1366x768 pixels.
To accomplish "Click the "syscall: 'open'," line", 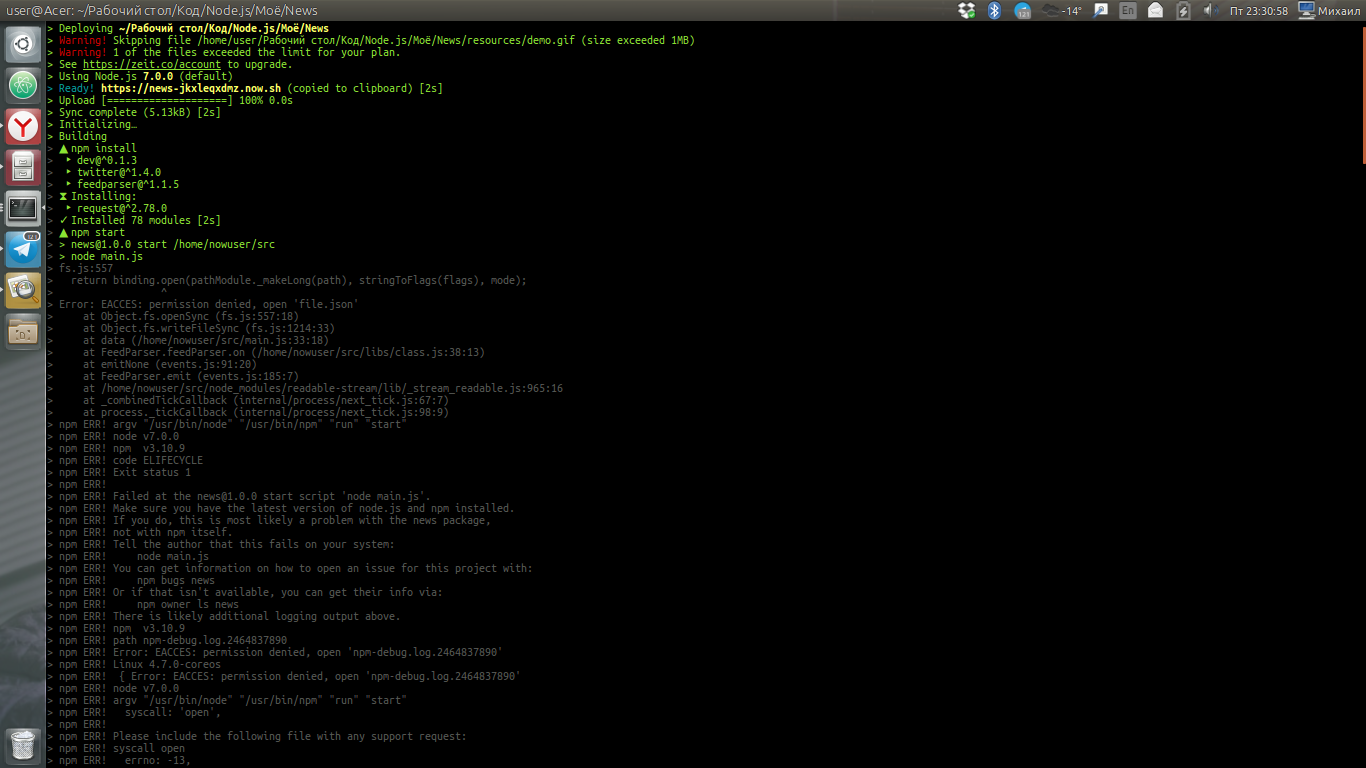I will [173, 712].
